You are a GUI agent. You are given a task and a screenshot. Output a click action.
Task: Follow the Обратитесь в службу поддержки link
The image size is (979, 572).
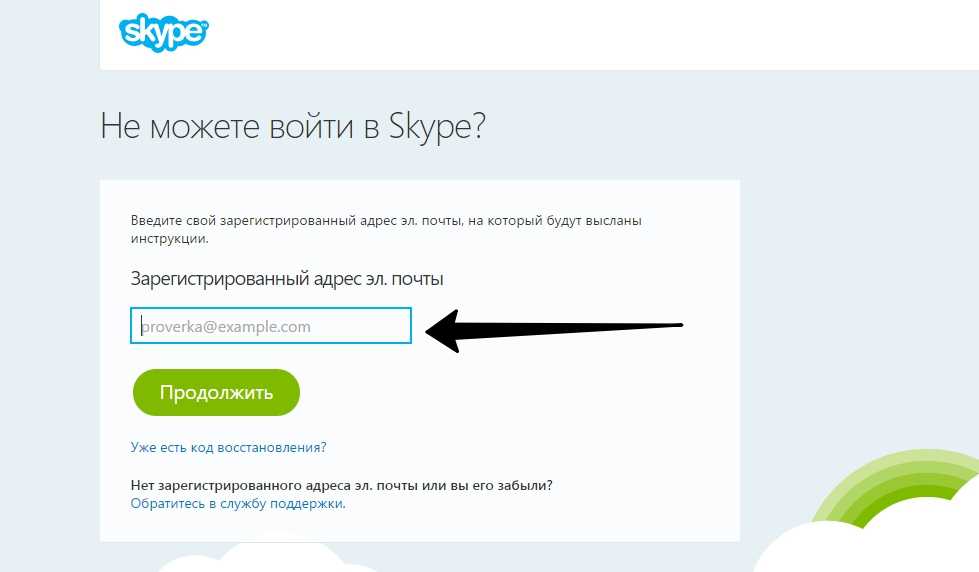click(237, 504)
